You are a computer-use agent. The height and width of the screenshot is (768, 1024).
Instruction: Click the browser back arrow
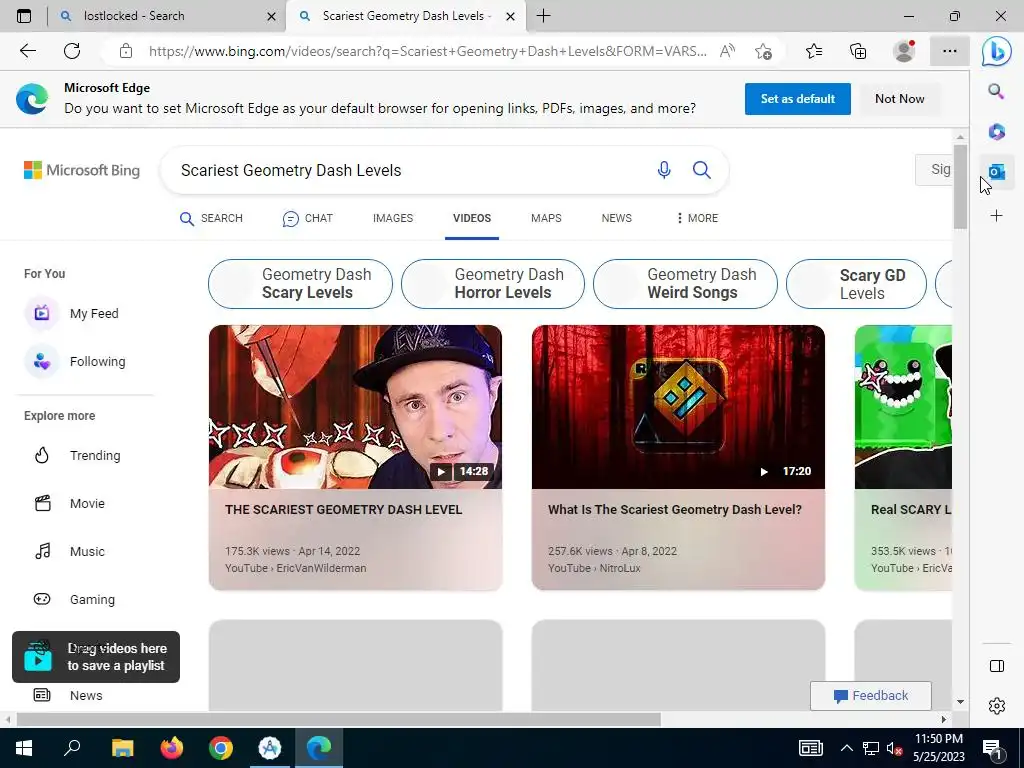pyautogui.click(x=27, y=51)
